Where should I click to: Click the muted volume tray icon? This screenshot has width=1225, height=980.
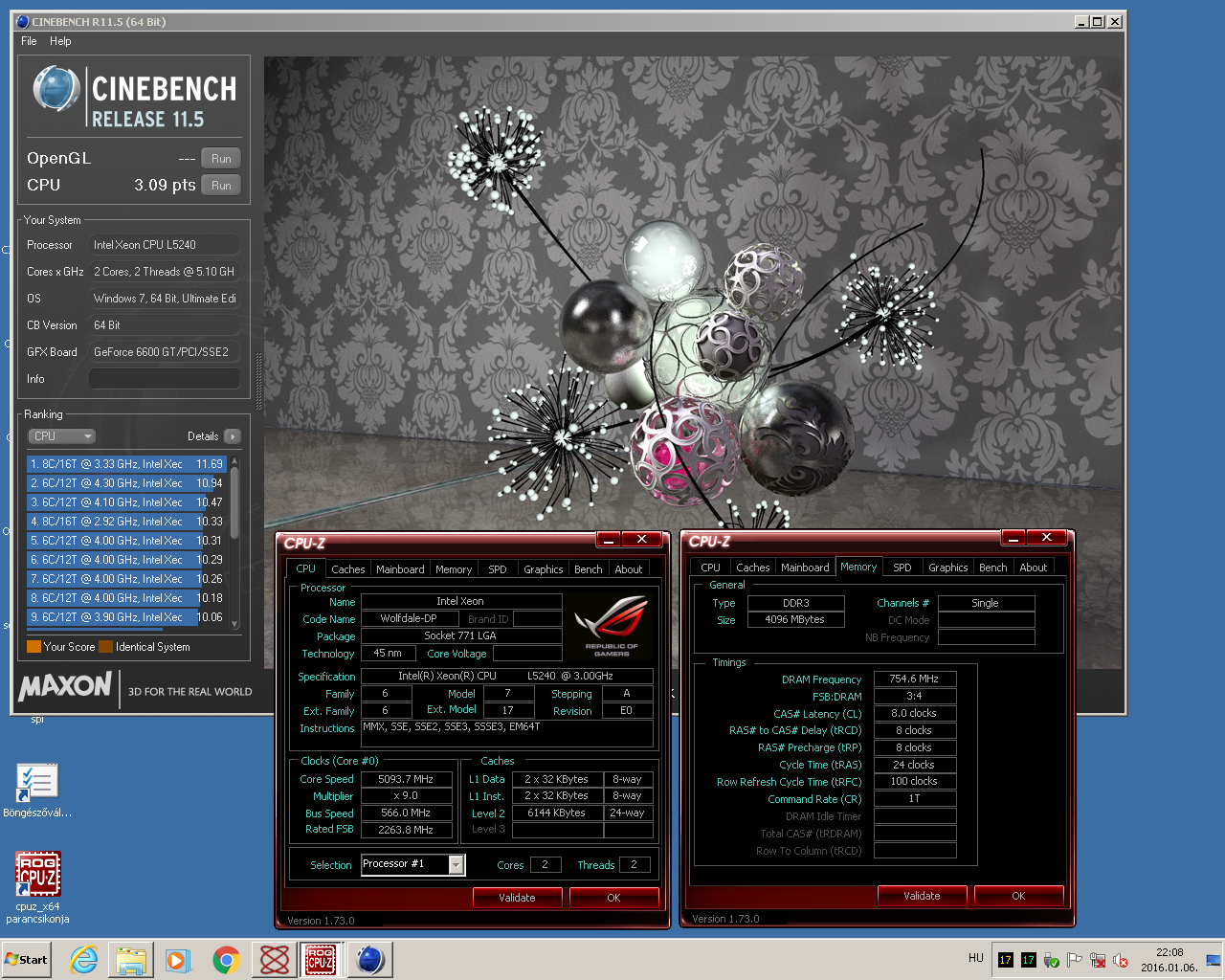click(x=1121, y=960)
